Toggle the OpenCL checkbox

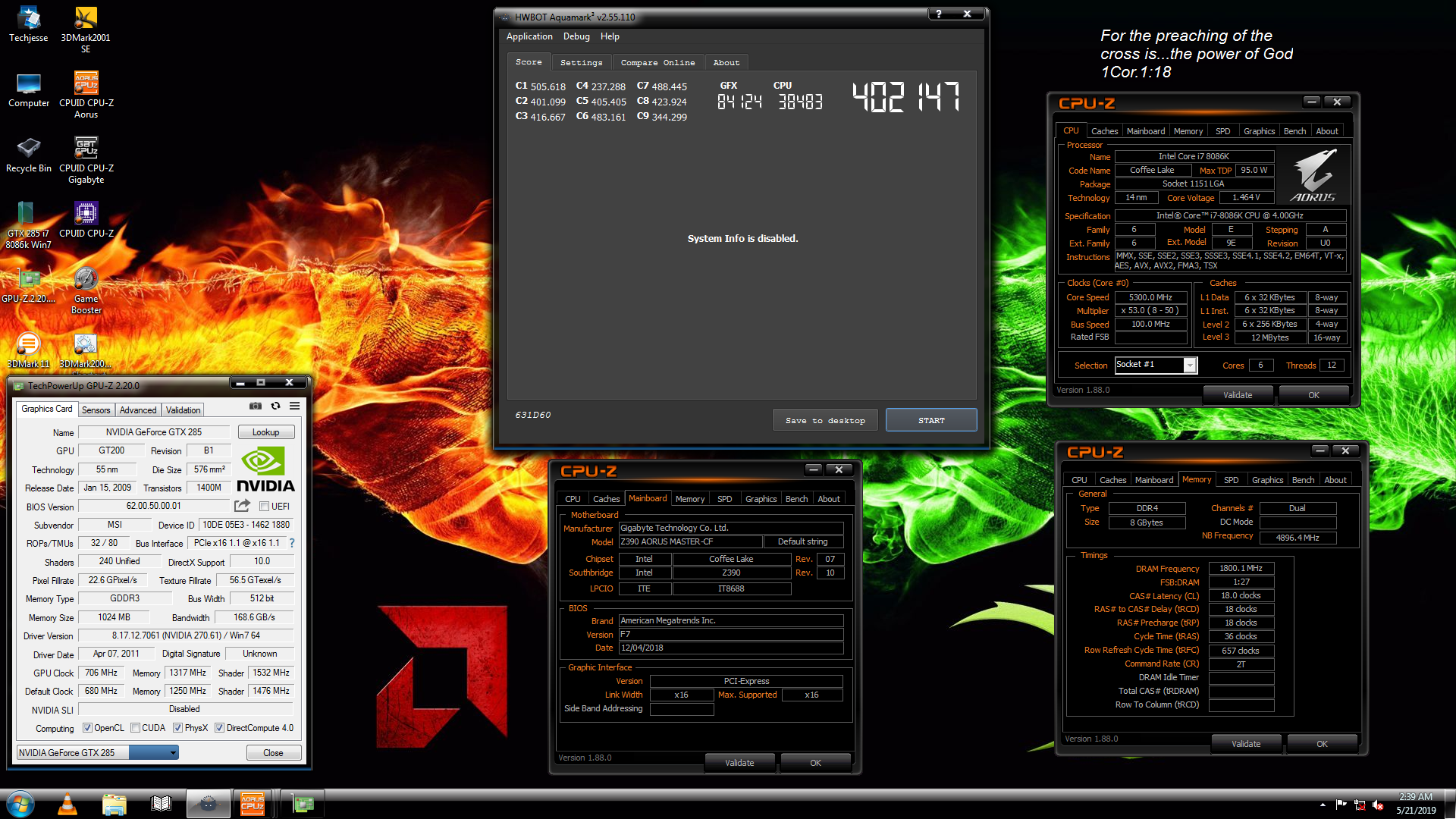87,728
